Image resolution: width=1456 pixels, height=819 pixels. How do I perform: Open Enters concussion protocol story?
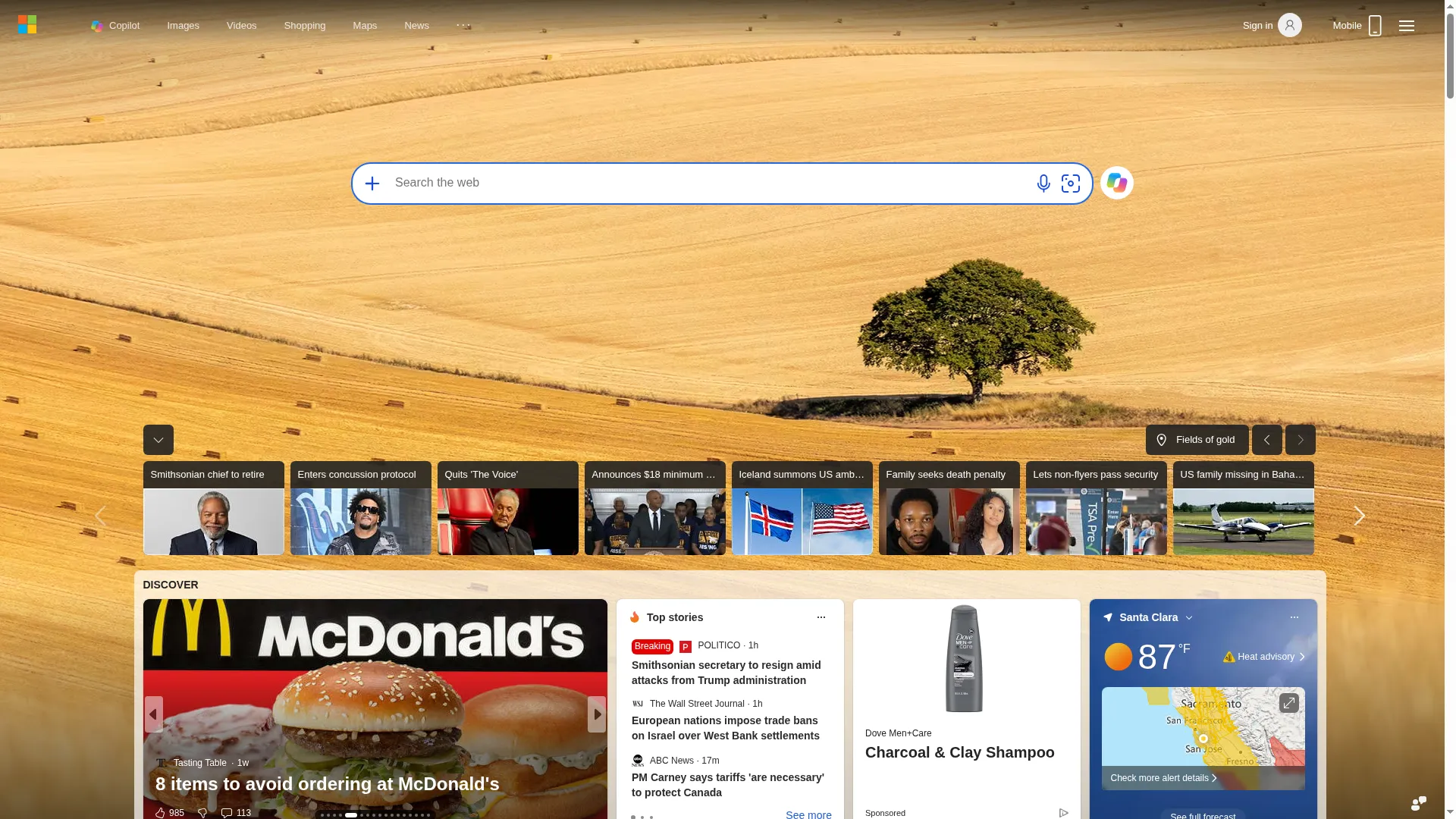360,508
